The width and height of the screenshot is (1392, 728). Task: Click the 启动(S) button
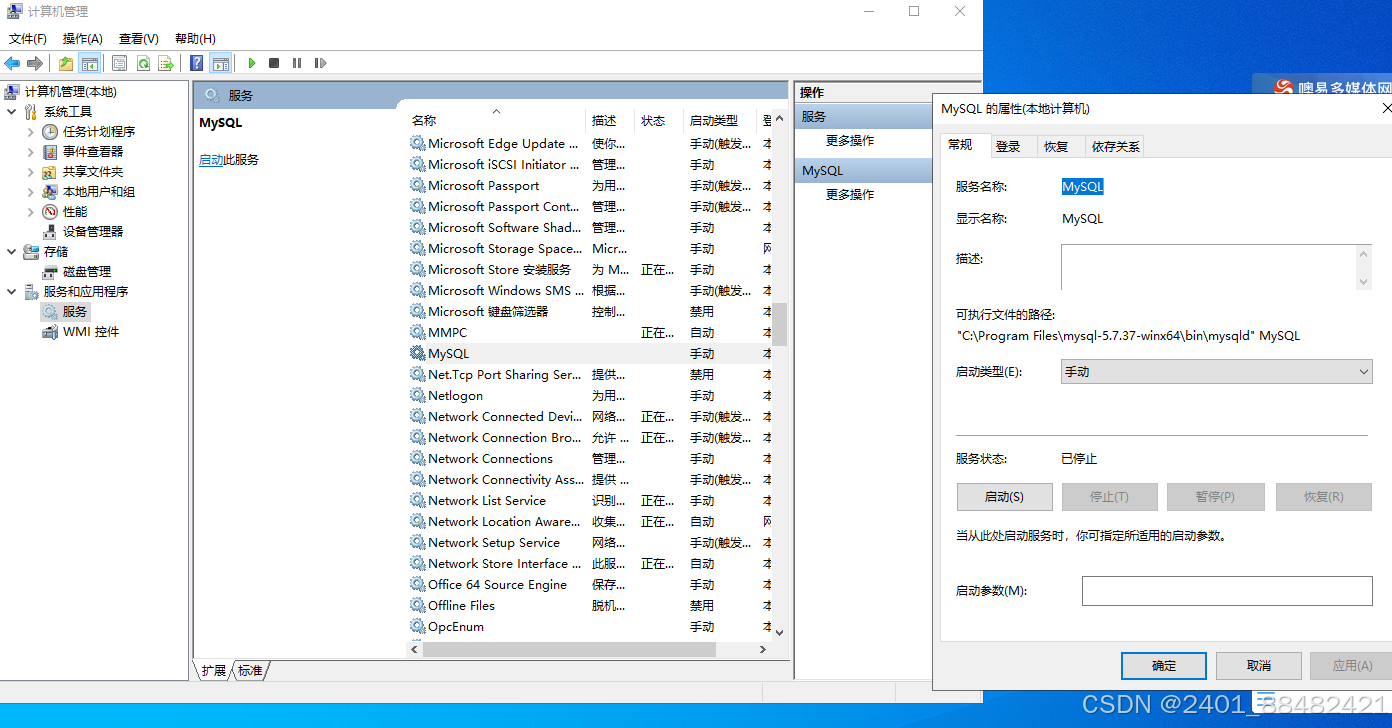point(1004,497)
